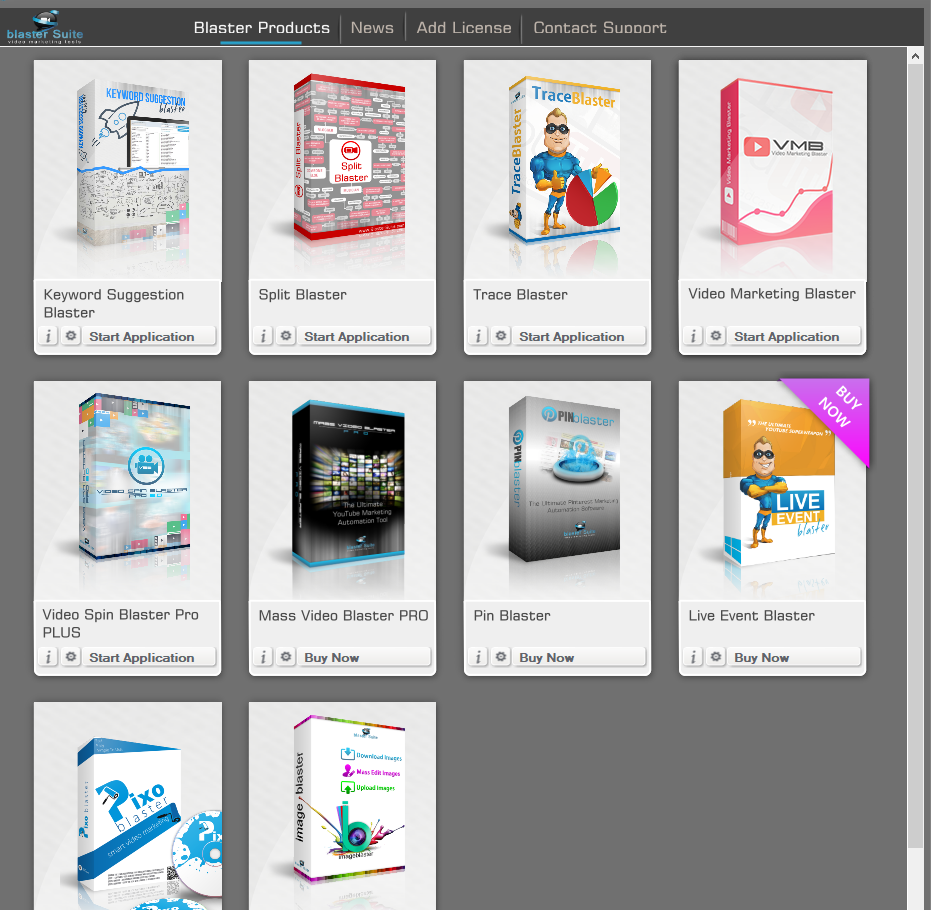Open settings gear for Split Blaster
Image resolution: width=931 pixels, height=910 pixels.
coord(286,337)
